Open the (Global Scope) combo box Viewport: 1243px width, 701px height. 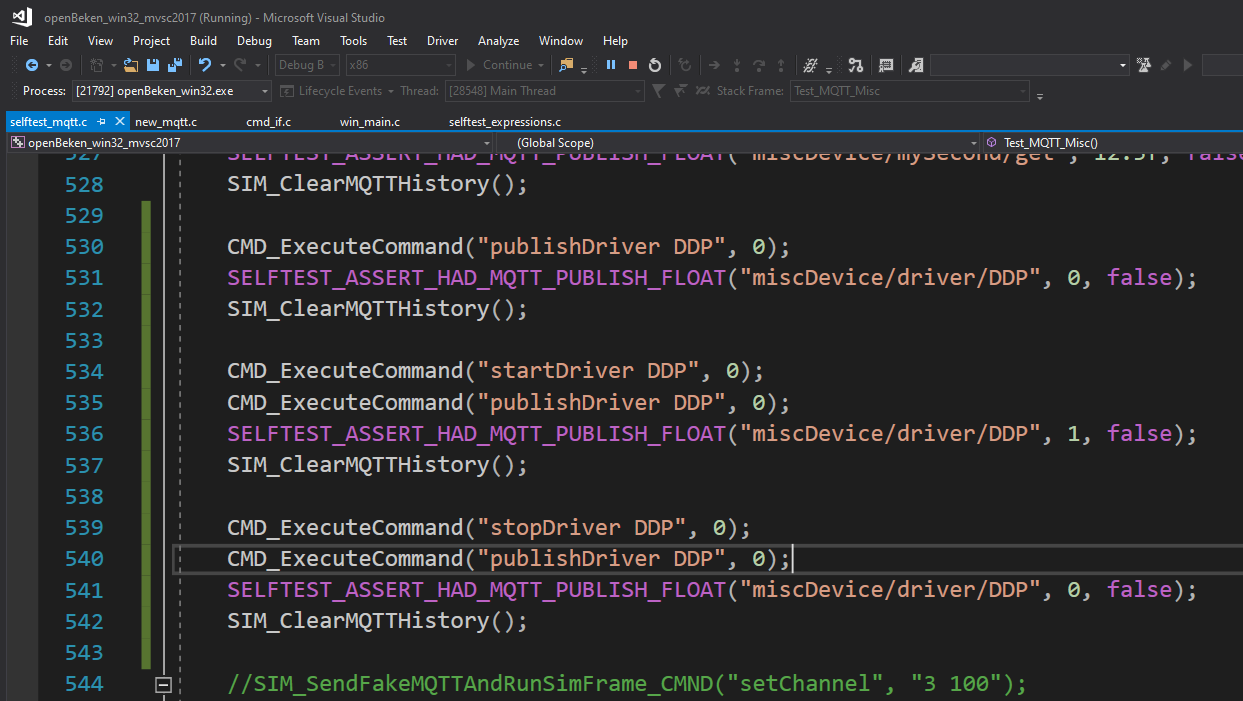(x=744, y=143)
